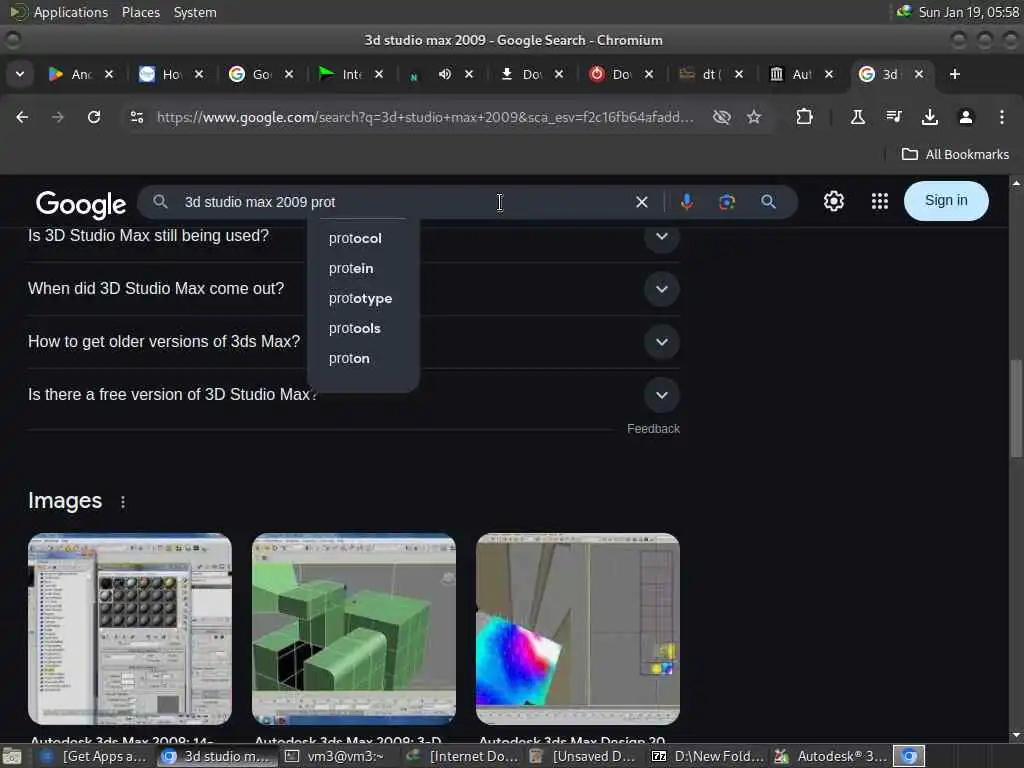Bookmark this page with the star
1024x768 pixels.
pyautogui.click(x=754, y=117)
